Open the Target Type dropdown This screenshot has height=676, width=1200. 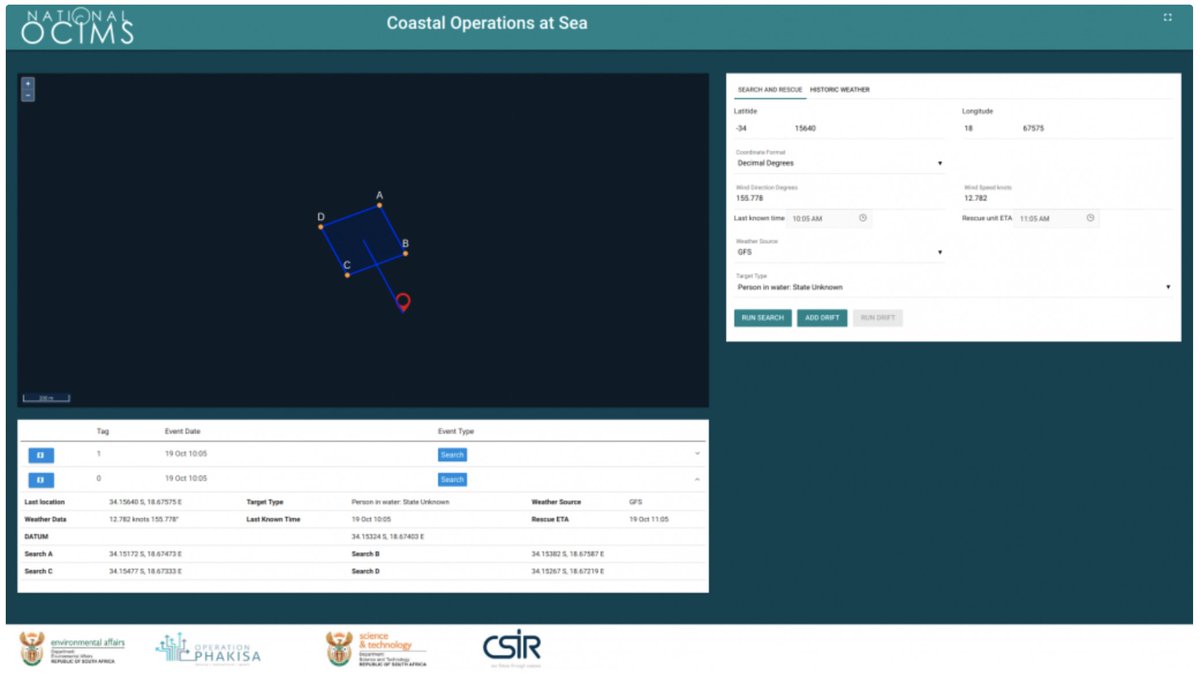click(1170, 285)
